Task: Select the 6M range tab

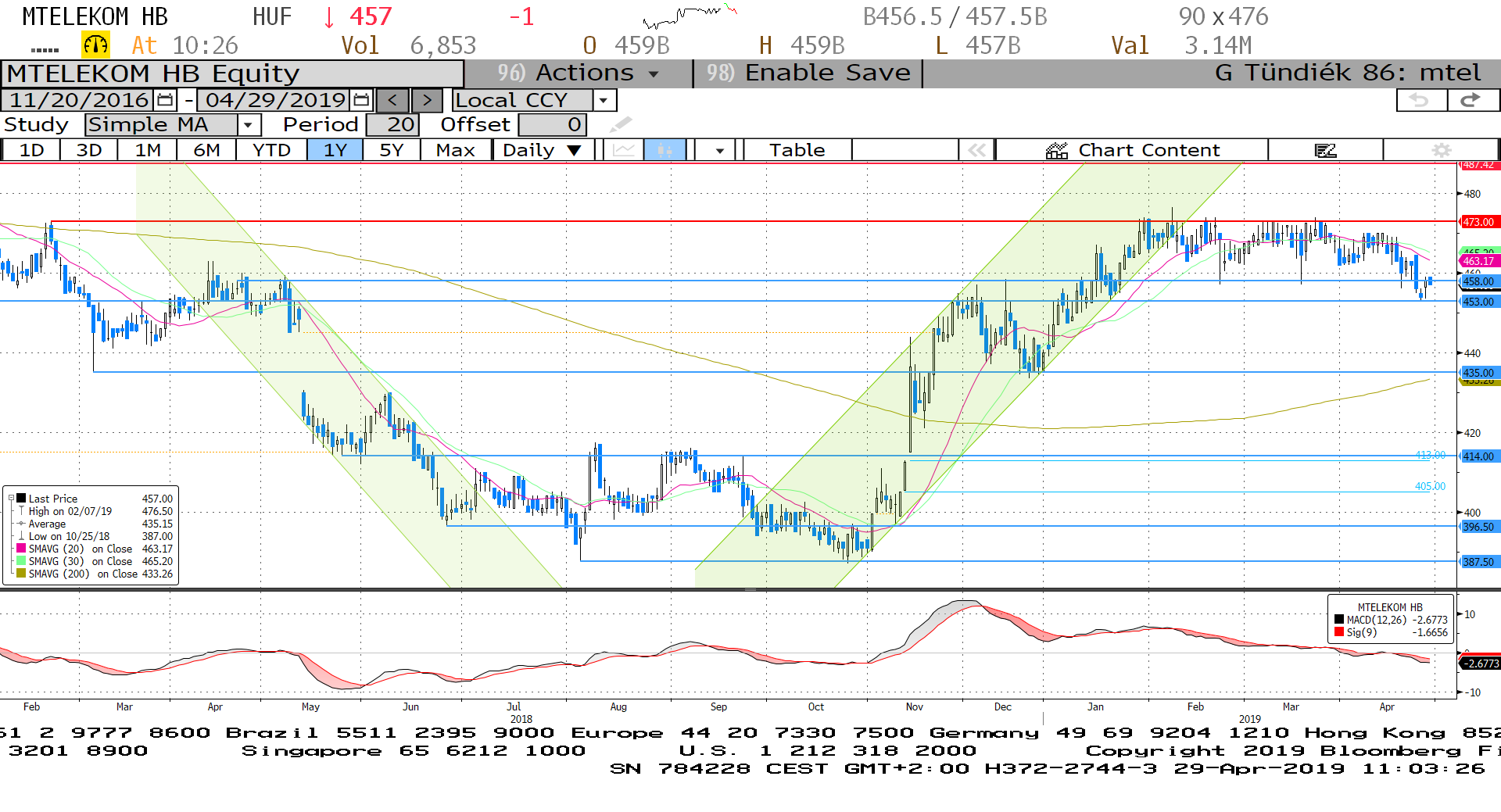Action: click(206, 150)
